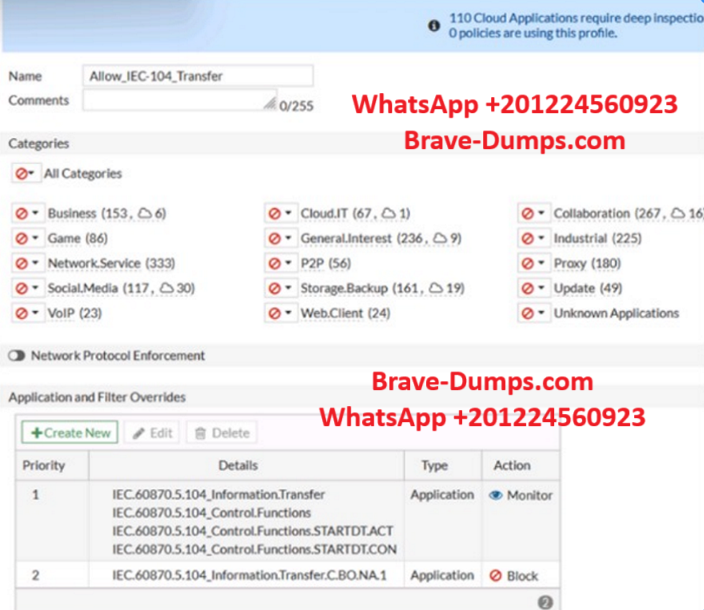Viewport: 704px width, 610px height.
Task: Open the All Categories action dropdown
Action: pos(24,173)
